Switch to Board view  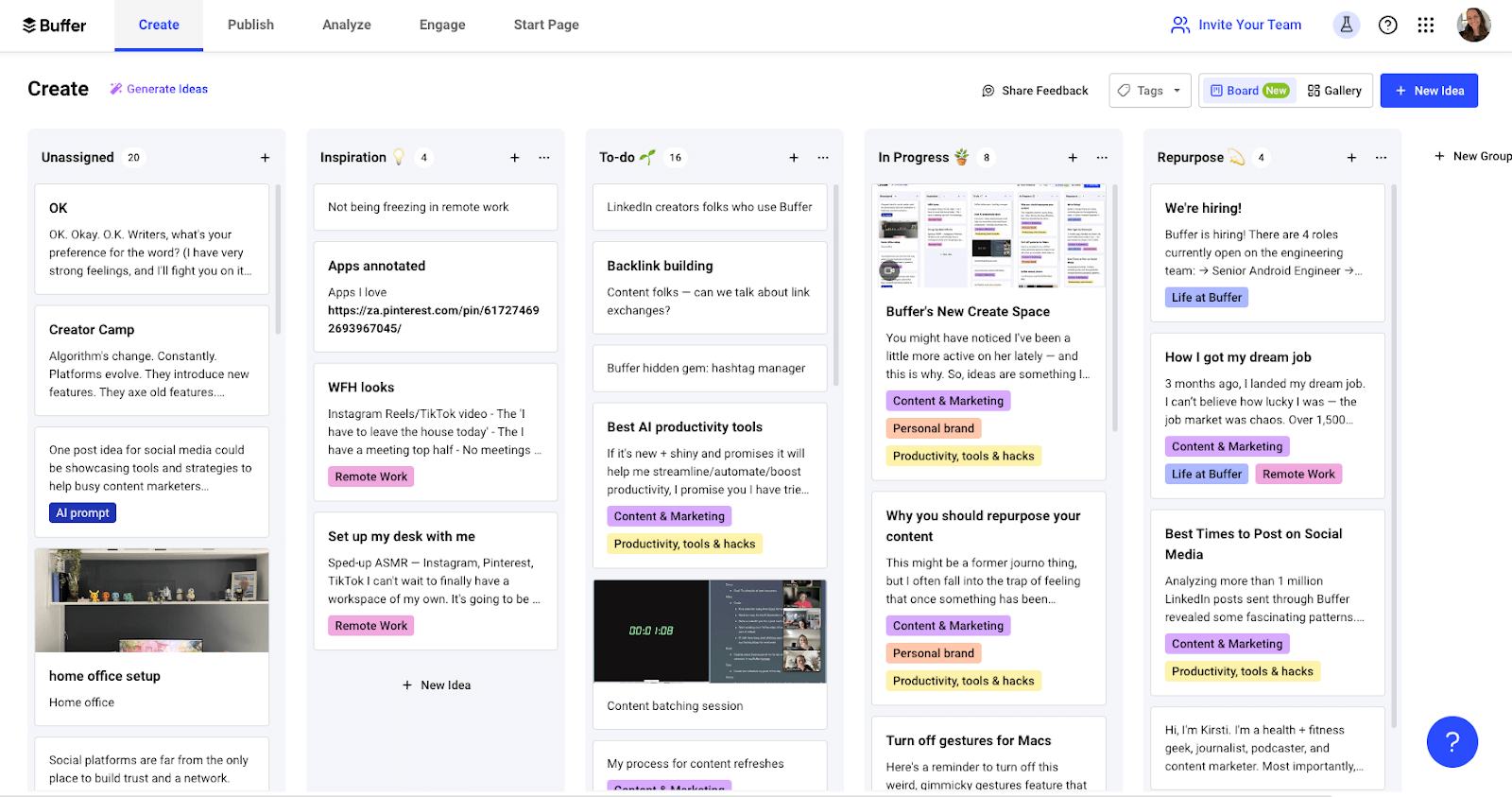[x=1248, y=91]
